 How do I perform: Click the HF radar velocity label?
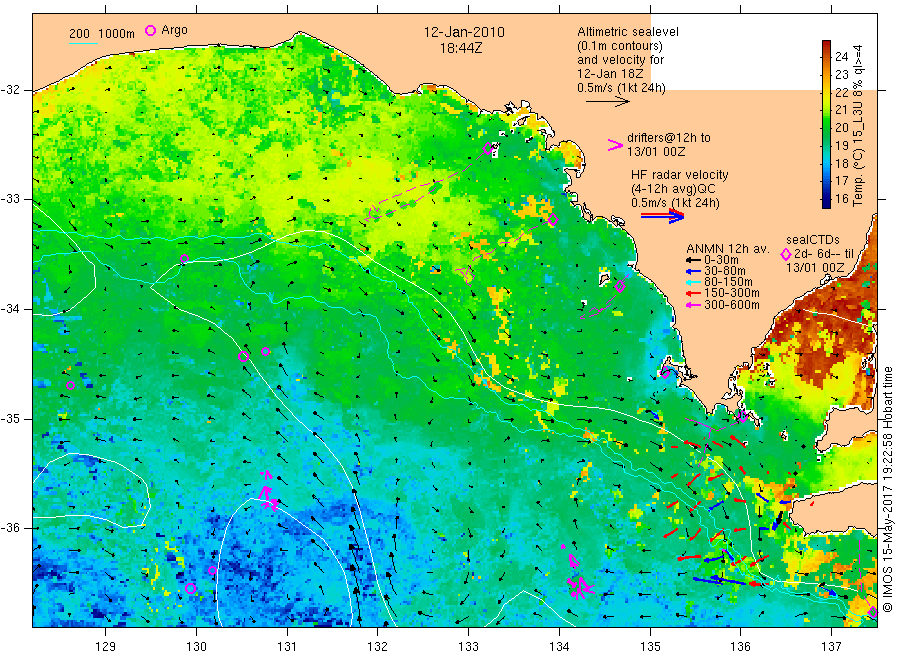680,174
